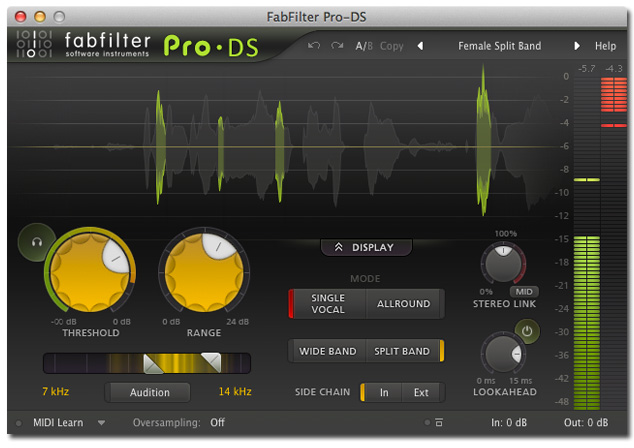Go to previous preset arrow

click(x=421, y=46)
